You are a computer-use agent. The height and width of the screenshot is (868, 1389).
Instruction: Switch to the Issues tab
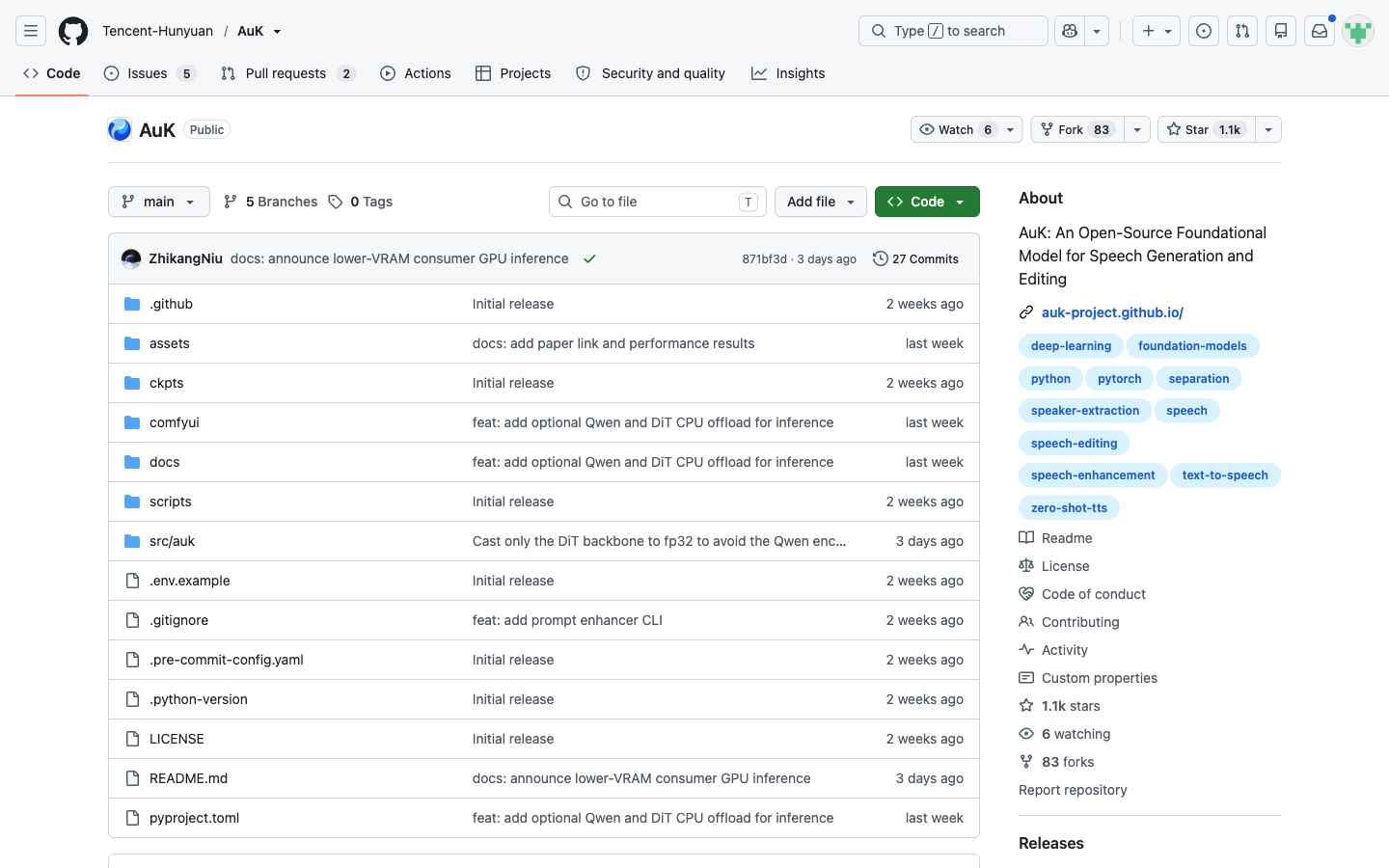(150, 73)
